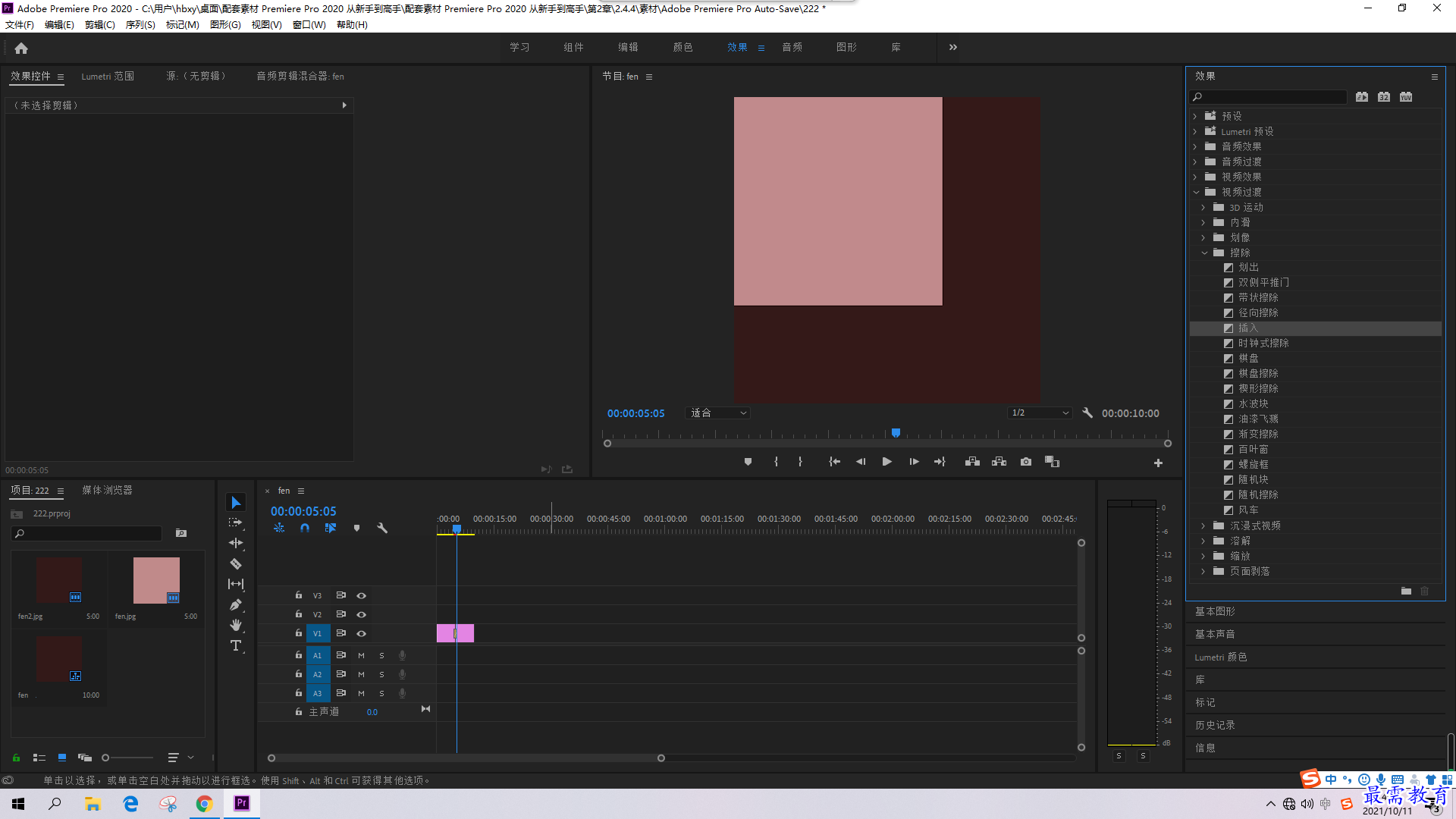Toggle Snap magnet in timeline
Viewport: 1456px width, 819px height.
(305, 528)
